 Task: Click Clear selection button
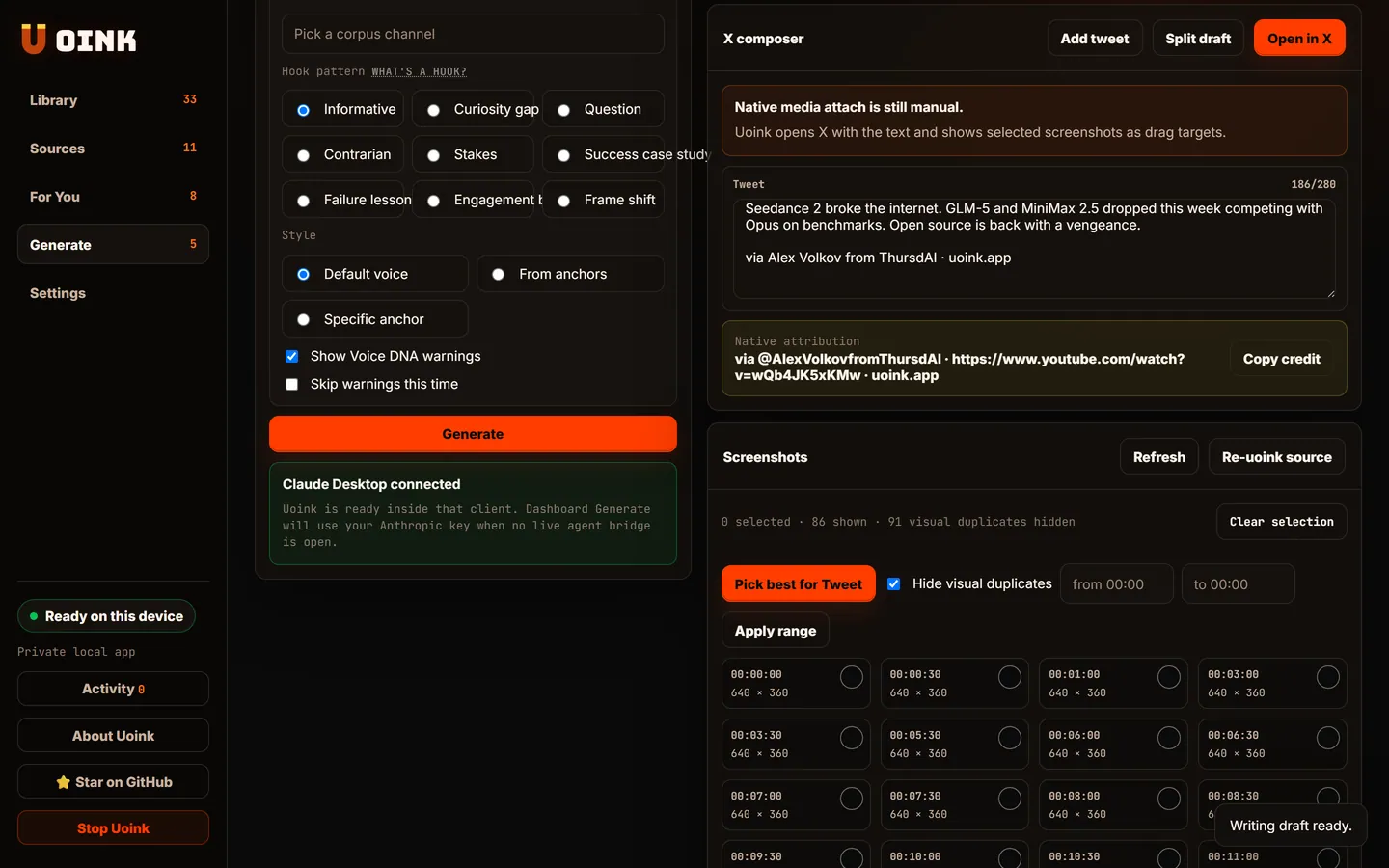(x=1281, y=522)
